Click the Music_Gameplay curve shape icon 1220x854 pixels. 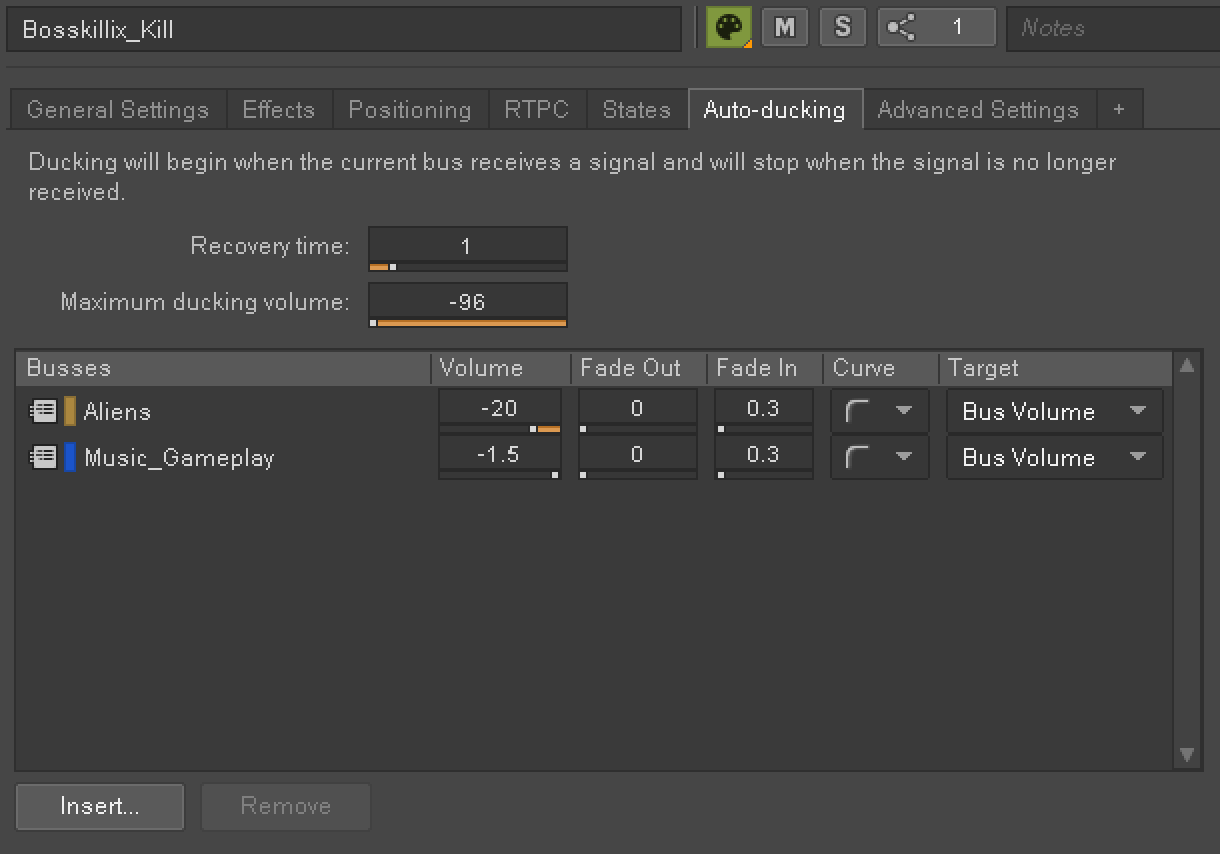(857, 457)
